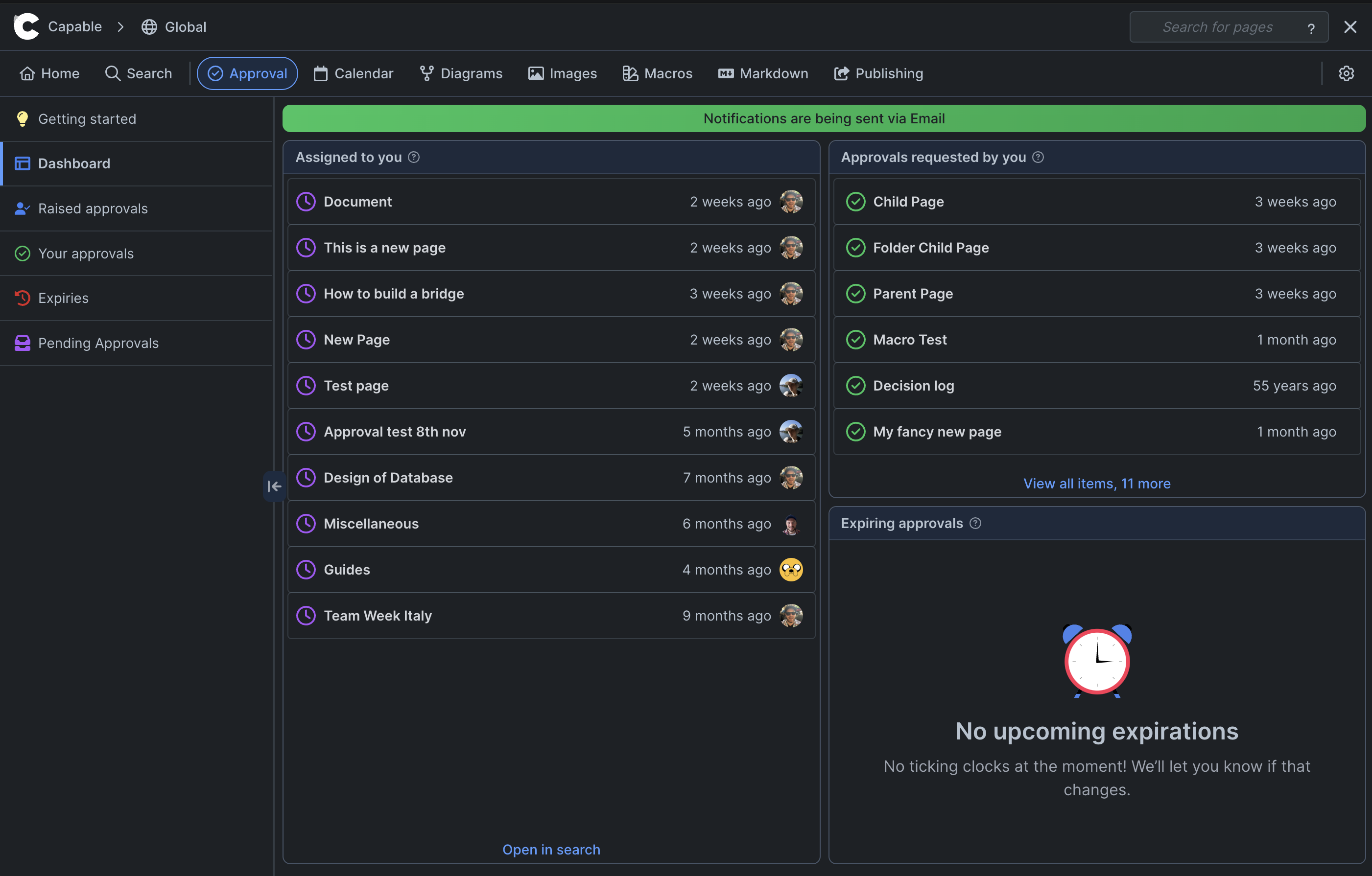Open Pending Approvals in sidebar
This screenshot has height=876, width=1372.
pyautogui.click(x=98, y=343)
